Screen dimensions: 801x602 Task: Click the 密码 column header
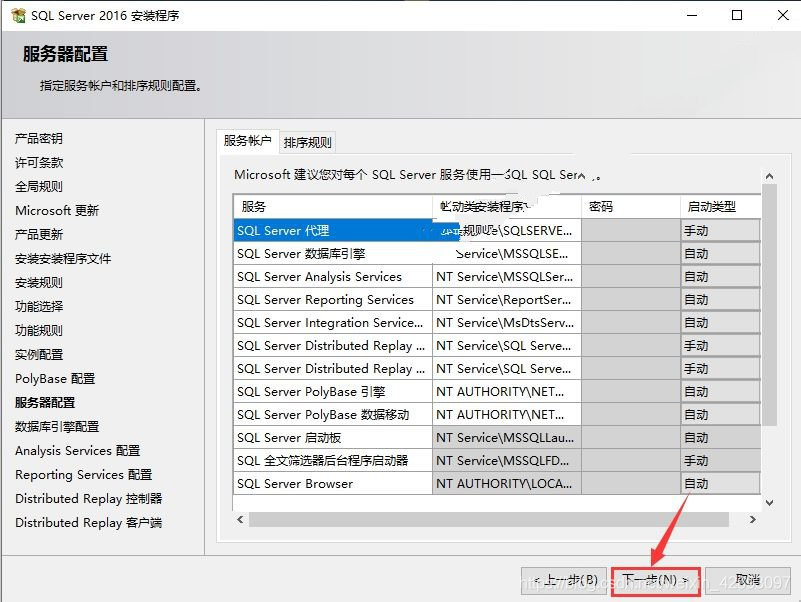pos(631,206)
